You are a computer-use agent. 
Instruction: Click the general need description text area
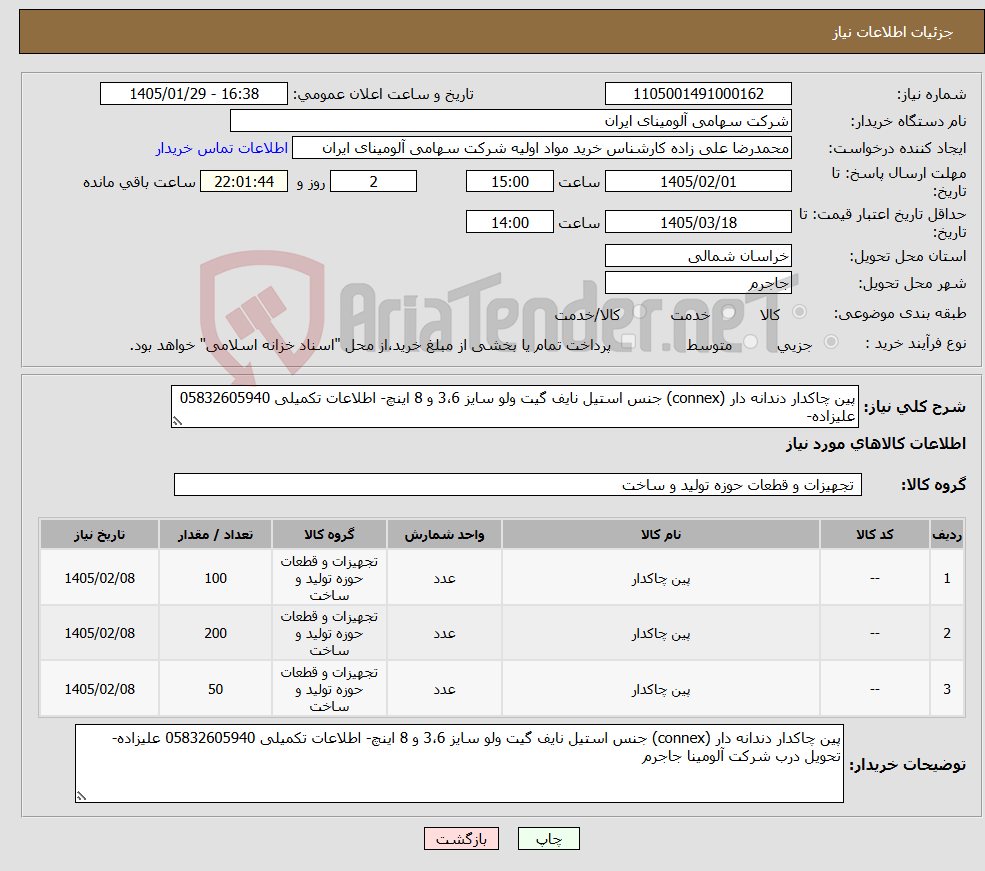(x=514, y=406)
